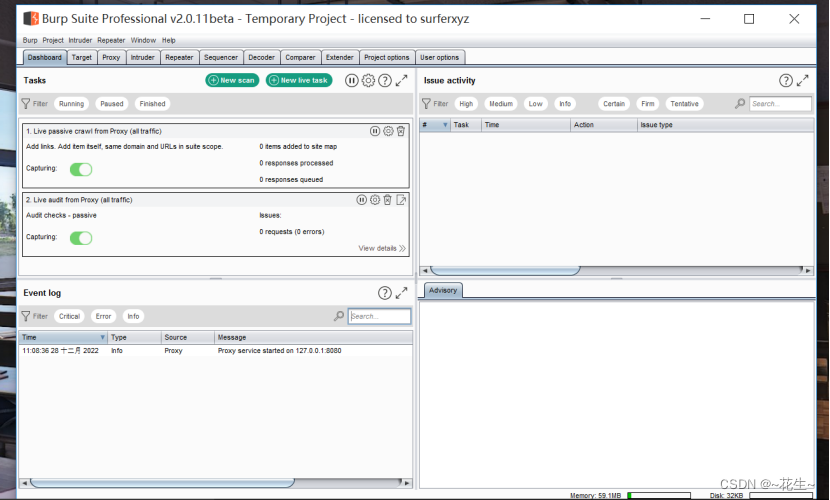The height and width of the screenshot is (500, 830).
Task: Open settings for Live passive crawl task
Action: (x=388, y=131)
